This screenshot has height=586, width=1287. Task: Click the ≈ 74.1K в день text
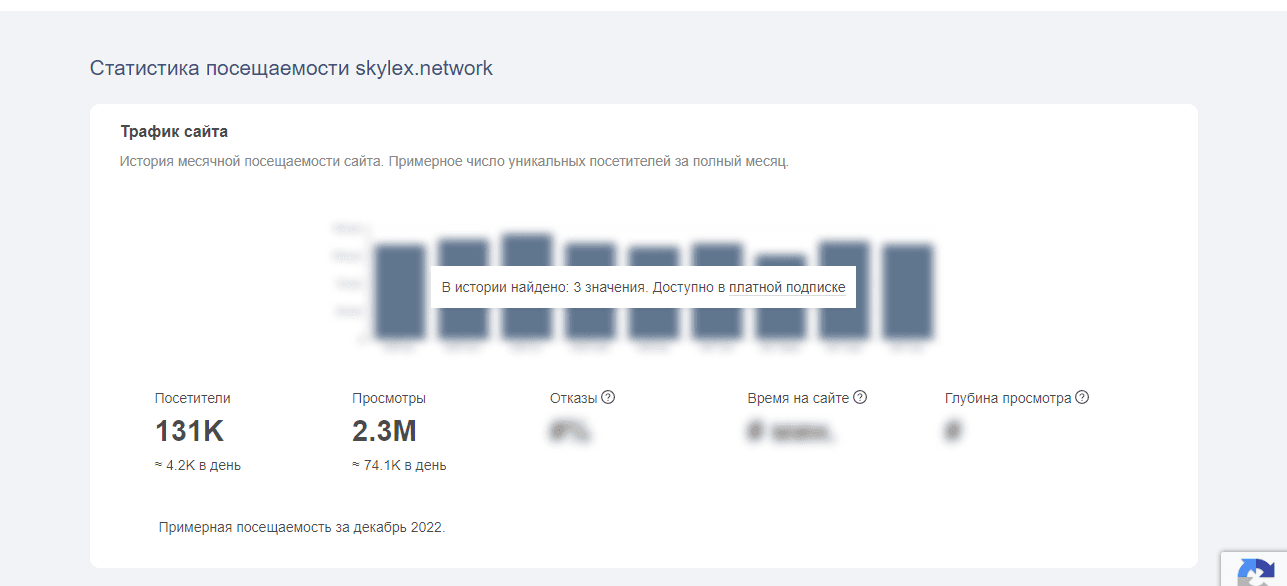tap(399, 465)
